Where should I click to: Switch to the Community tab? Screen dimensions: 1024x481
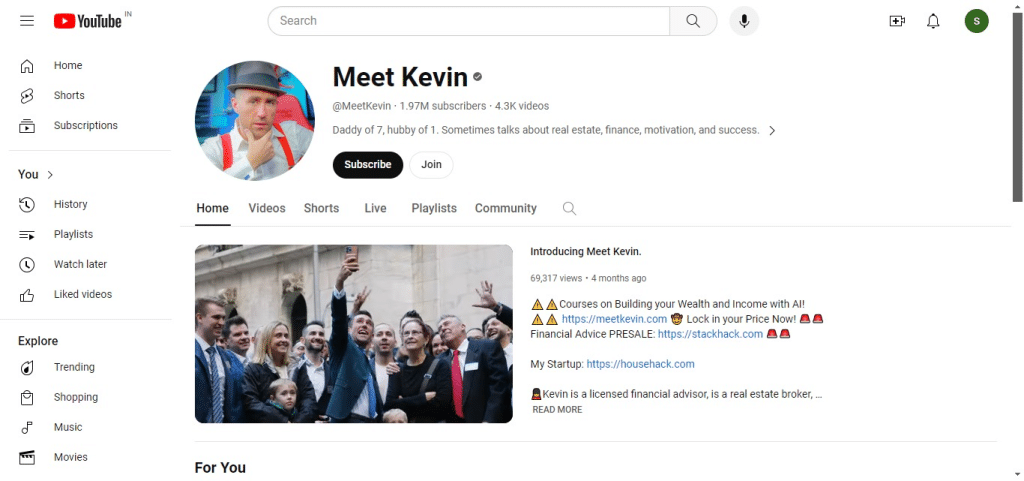(x=505, y=208)
